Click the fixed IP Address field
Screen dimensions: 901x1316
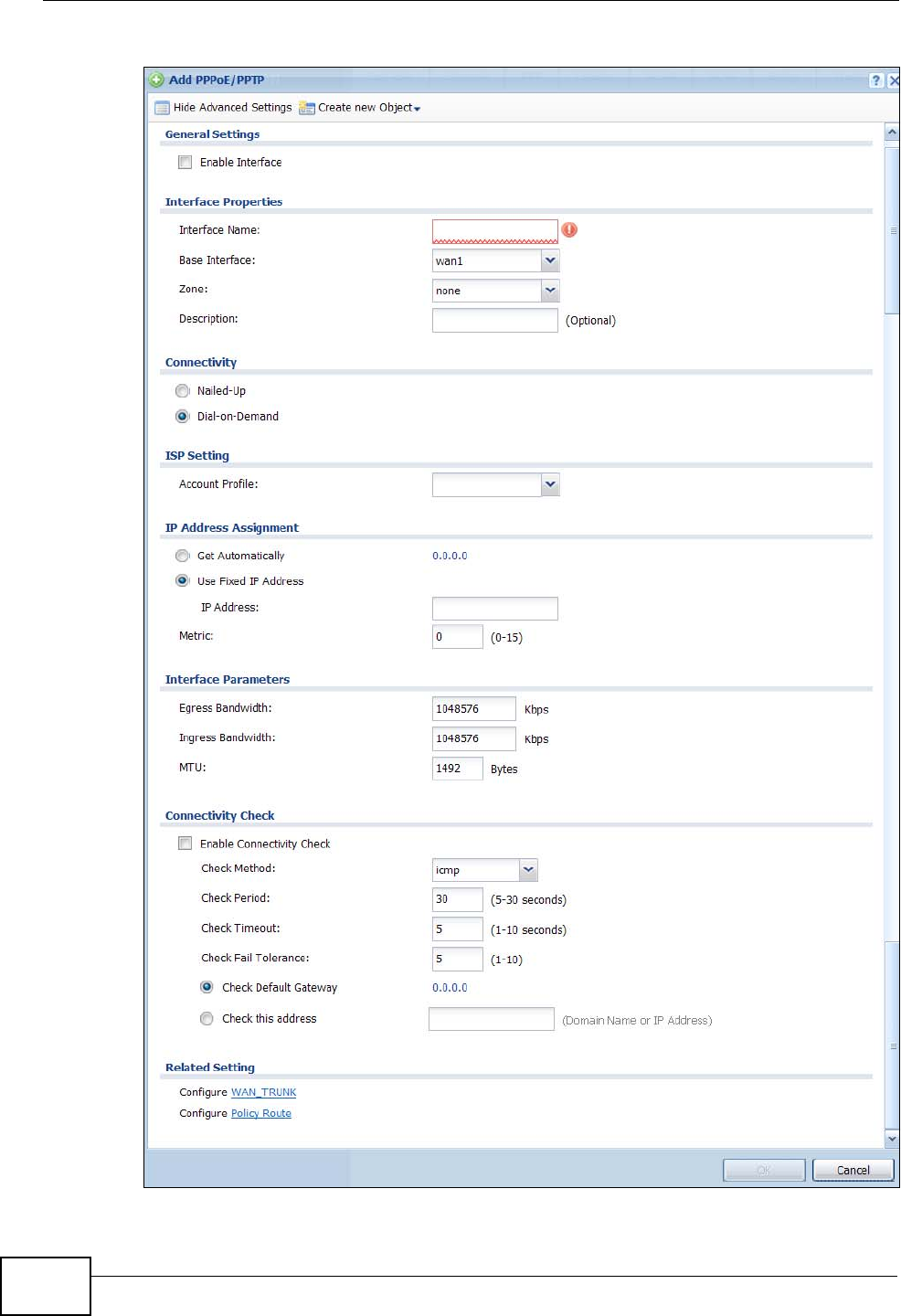(x=495, y=609)
